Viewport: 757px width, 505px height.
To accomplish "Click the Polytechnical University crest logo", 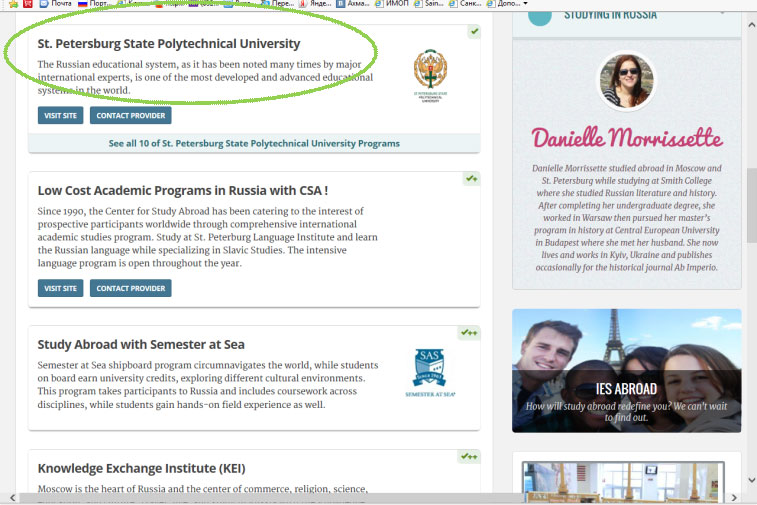I will pos(430,75).
